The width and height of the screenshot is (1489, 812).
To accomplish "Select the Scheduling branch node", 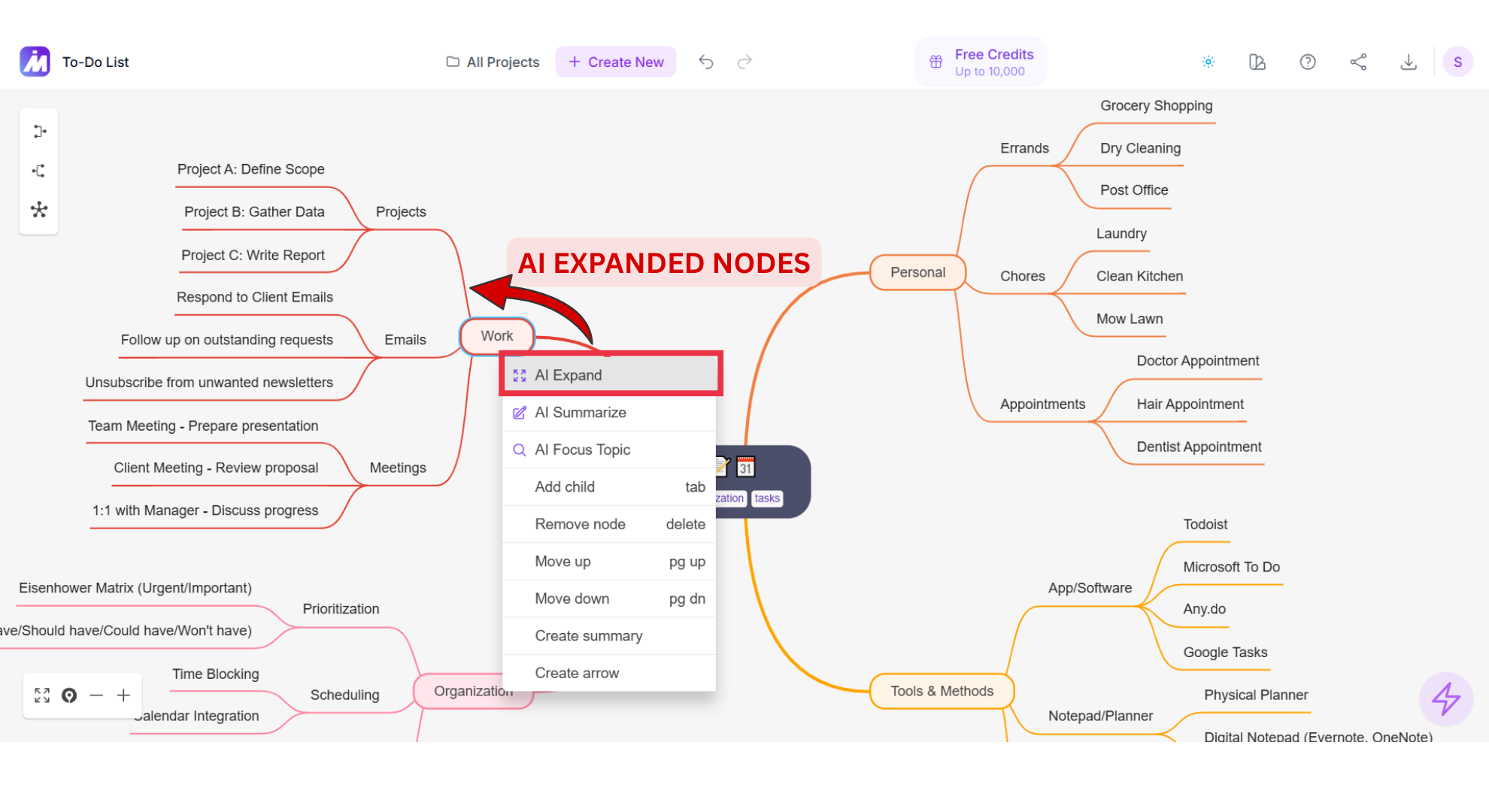I will pos(344,695).
